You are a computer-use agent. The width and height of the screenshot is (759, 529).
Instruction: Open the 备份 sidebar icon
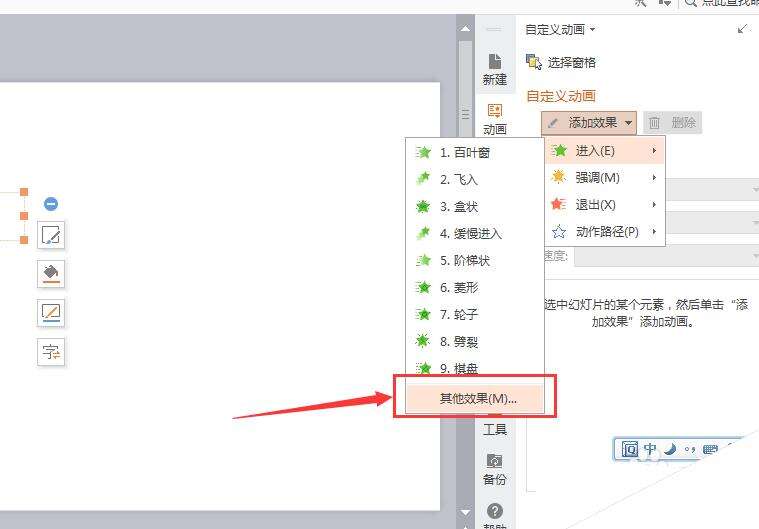(494, 469)
